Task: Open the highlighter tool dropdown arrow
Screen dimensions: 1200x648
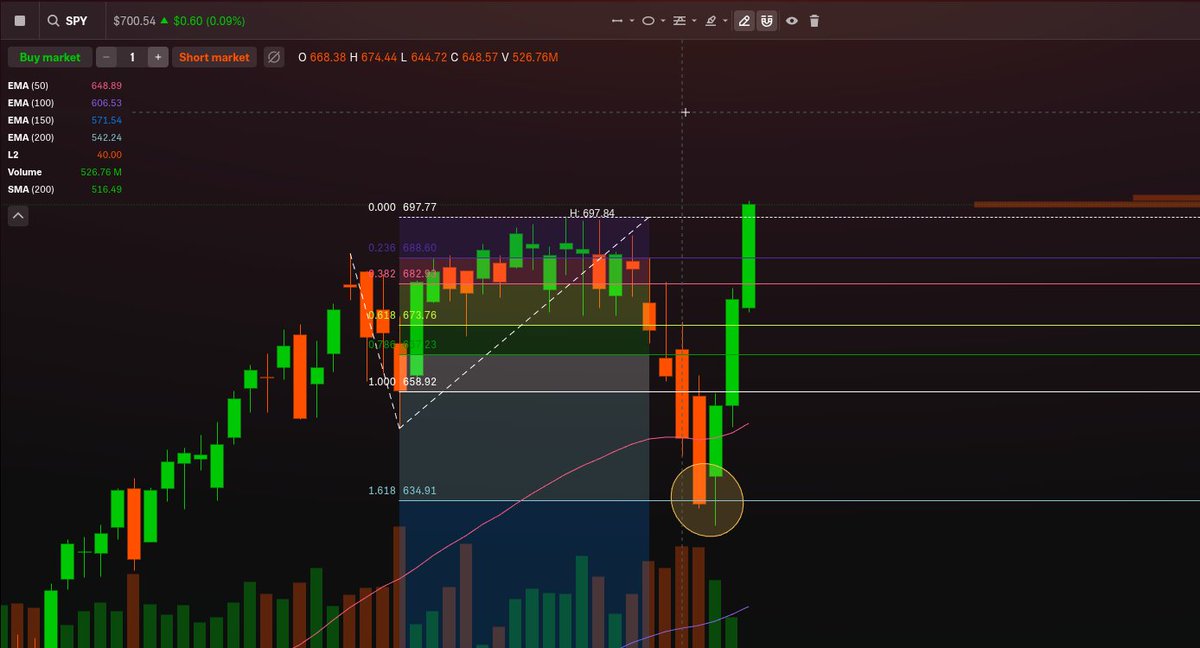Action: click(725, 20)
